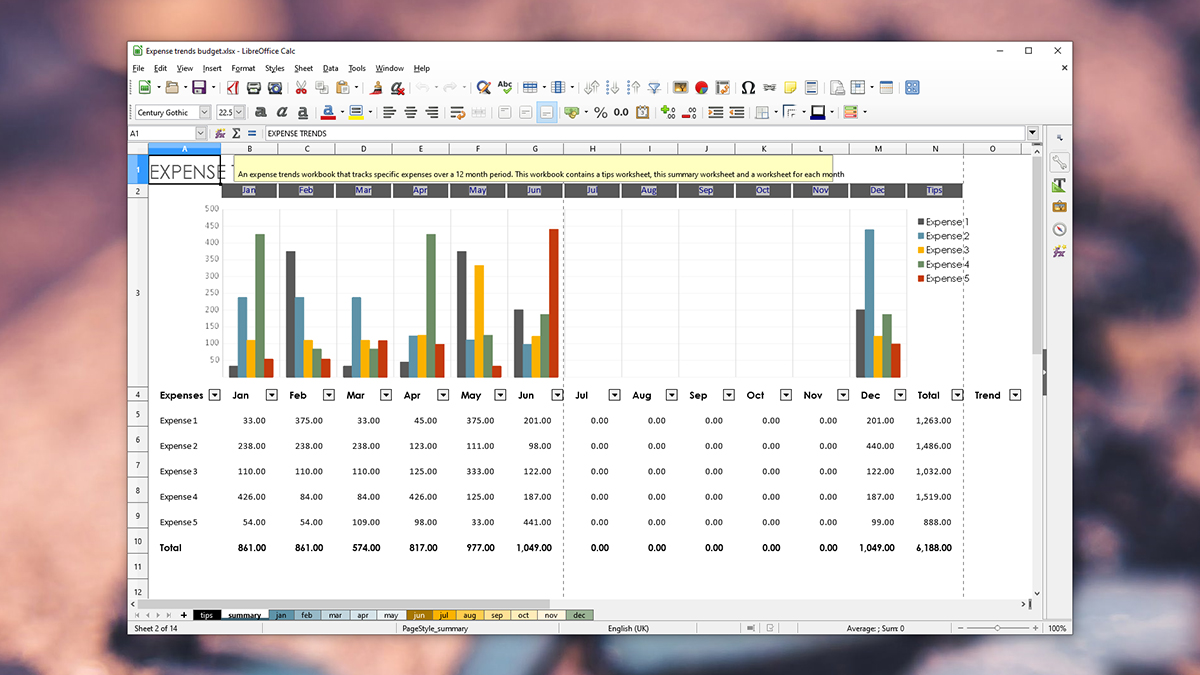Open the Century Gothic font name dropdown

tap(205, 113)
